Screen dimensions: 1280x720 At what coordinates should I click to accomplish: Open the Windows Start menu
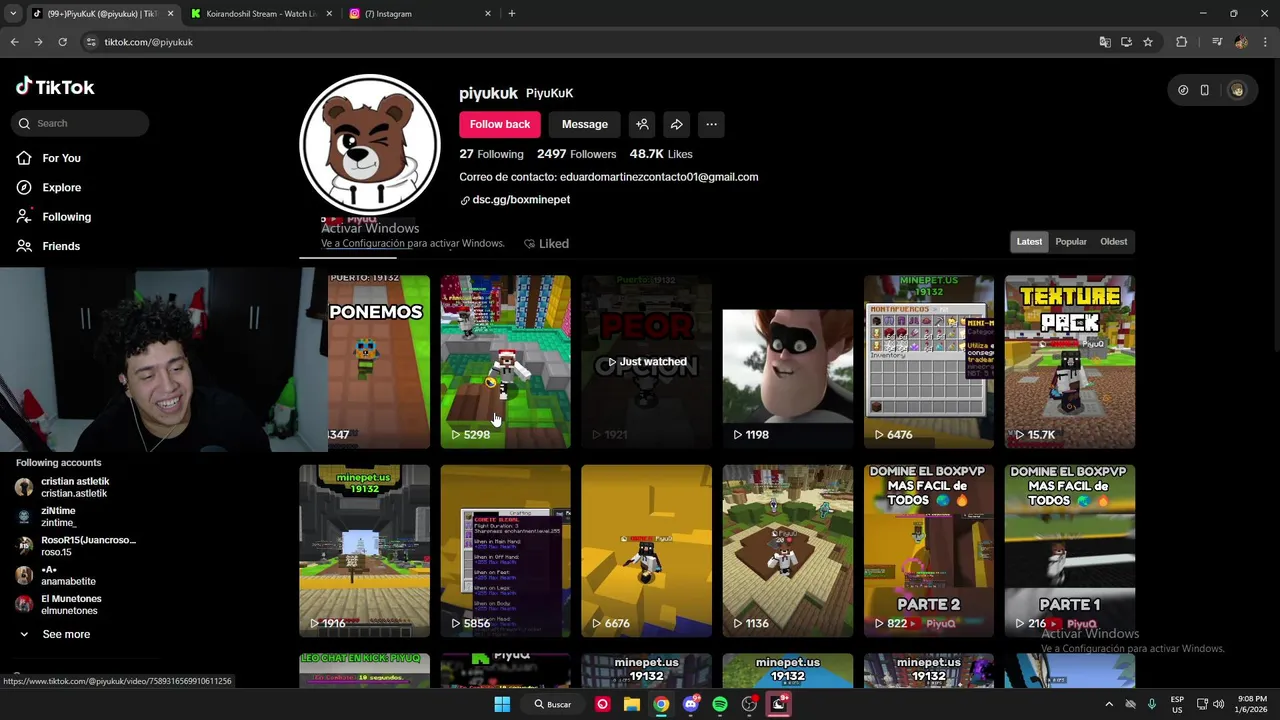(502, 704)
